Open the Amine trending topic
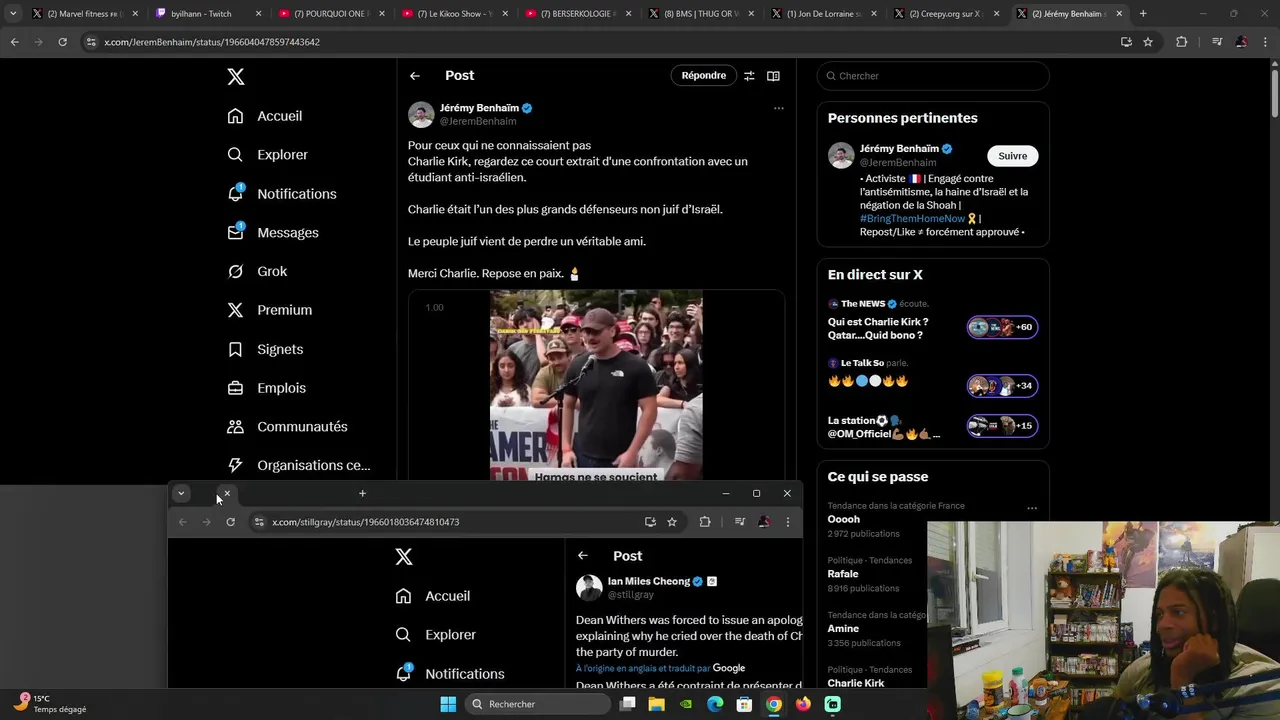 843,629
